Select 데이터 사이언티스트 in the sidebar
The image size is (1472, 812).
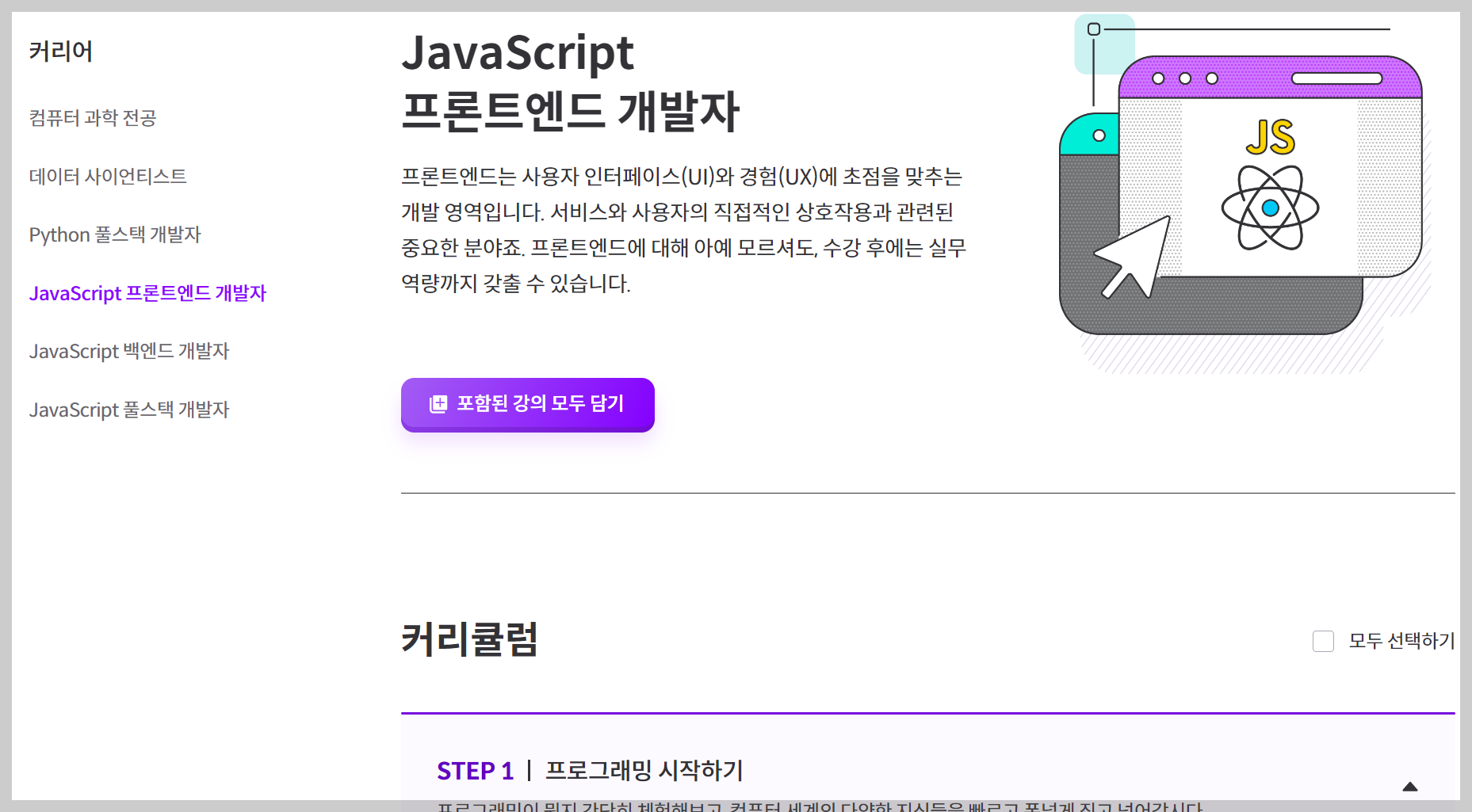tap(108, 176)
